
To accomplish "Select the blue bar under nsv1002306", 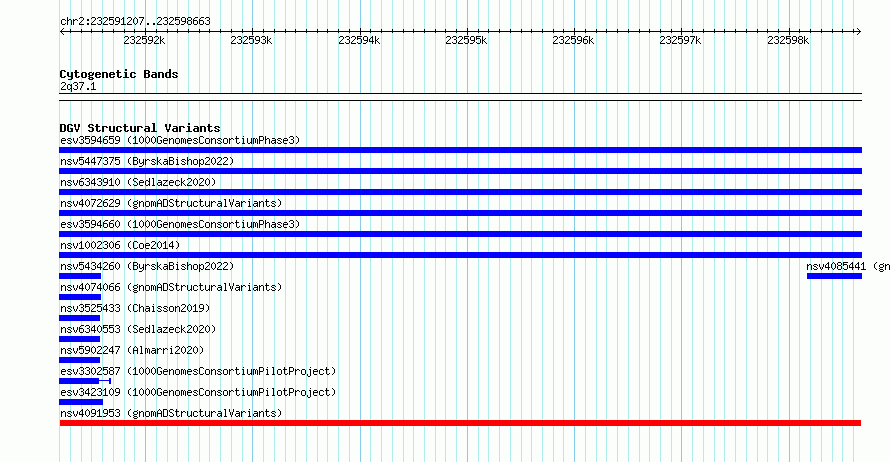I will [x=460, y=255].
